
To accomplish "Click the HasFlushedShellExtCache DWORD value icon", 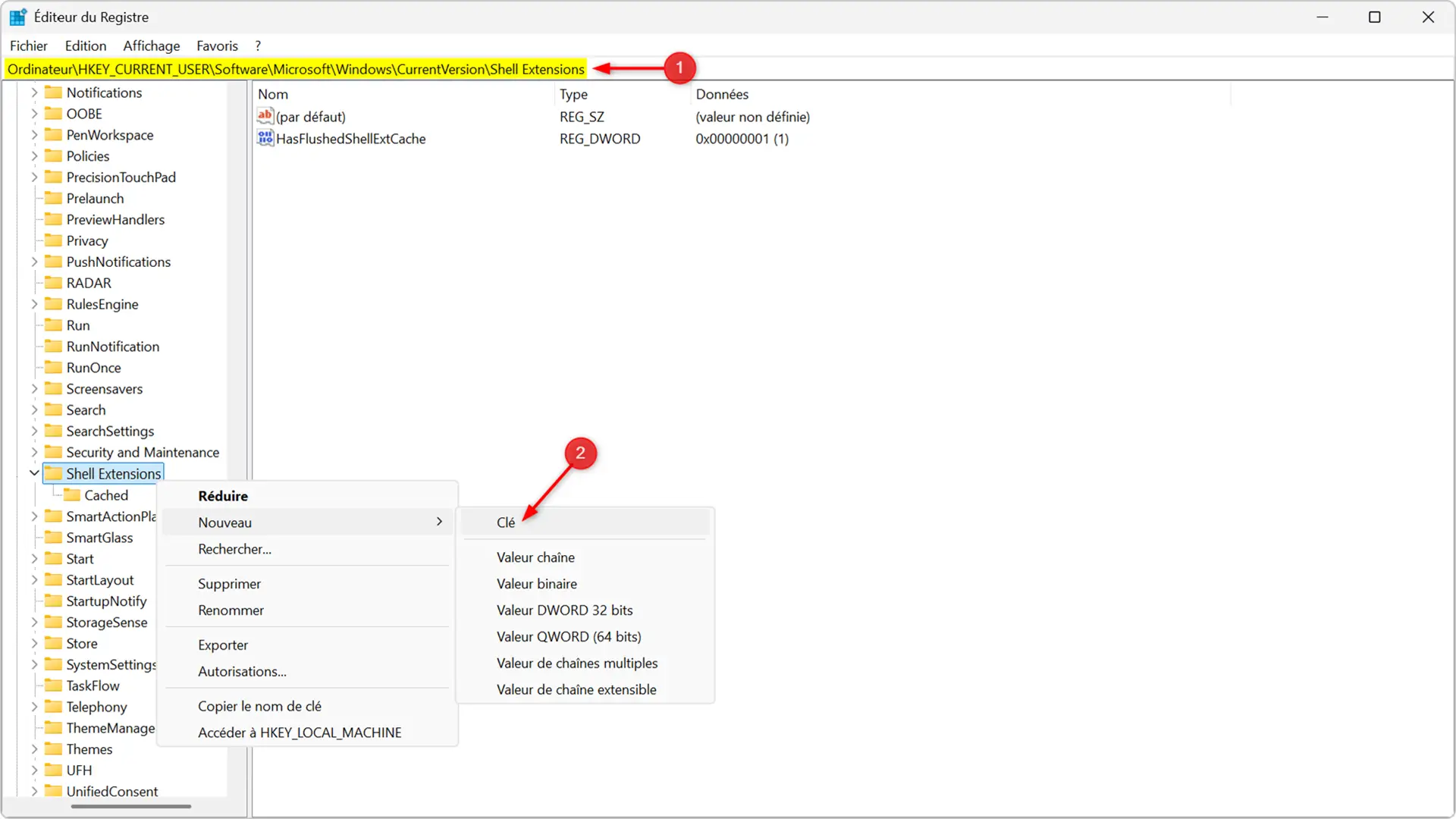I will pyautogui.click(x=265, y=138).
